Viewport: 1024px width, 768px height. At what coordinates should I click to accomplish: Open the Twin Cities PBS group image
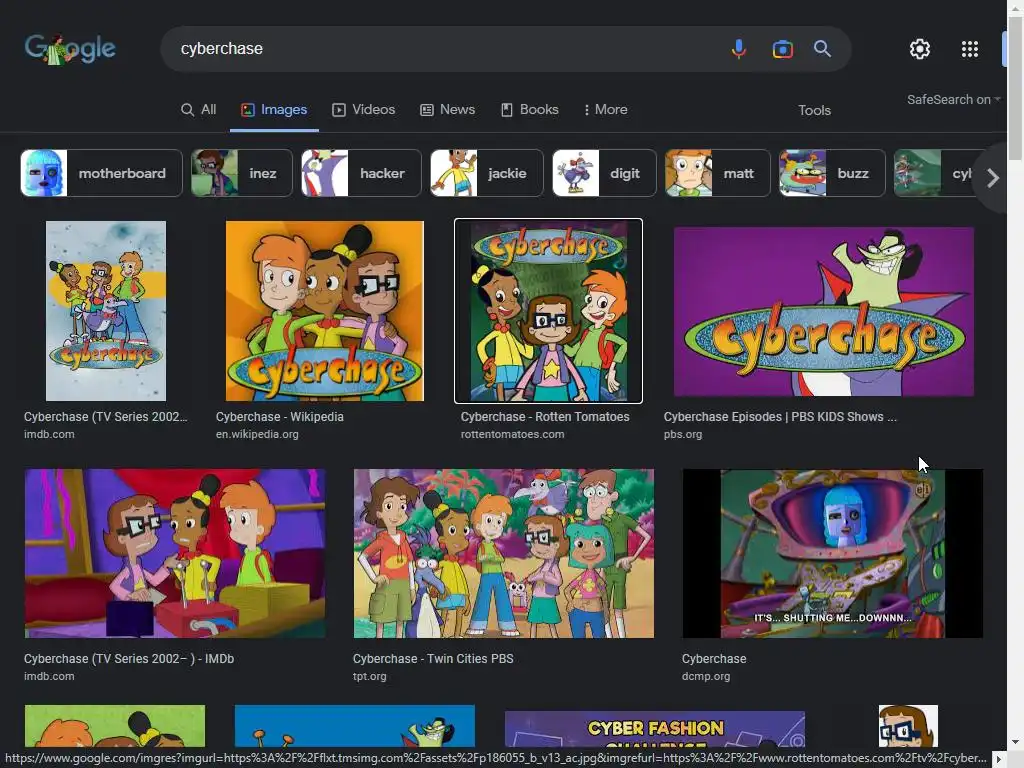click(504, 553)
